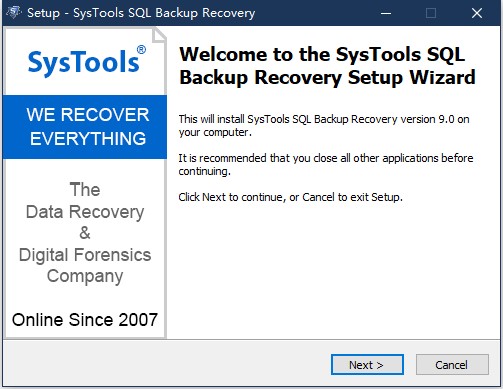Screen dimensions: 503x389
Task: Cancel the installation using the Cancel button
Action: [452, 365]
